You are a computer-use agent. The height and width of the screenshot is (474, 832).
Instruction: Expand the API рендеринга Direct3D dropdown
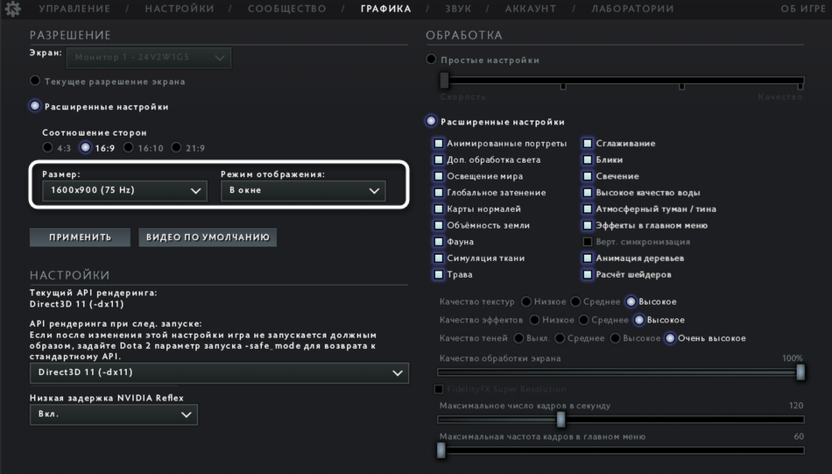point(219,372)
